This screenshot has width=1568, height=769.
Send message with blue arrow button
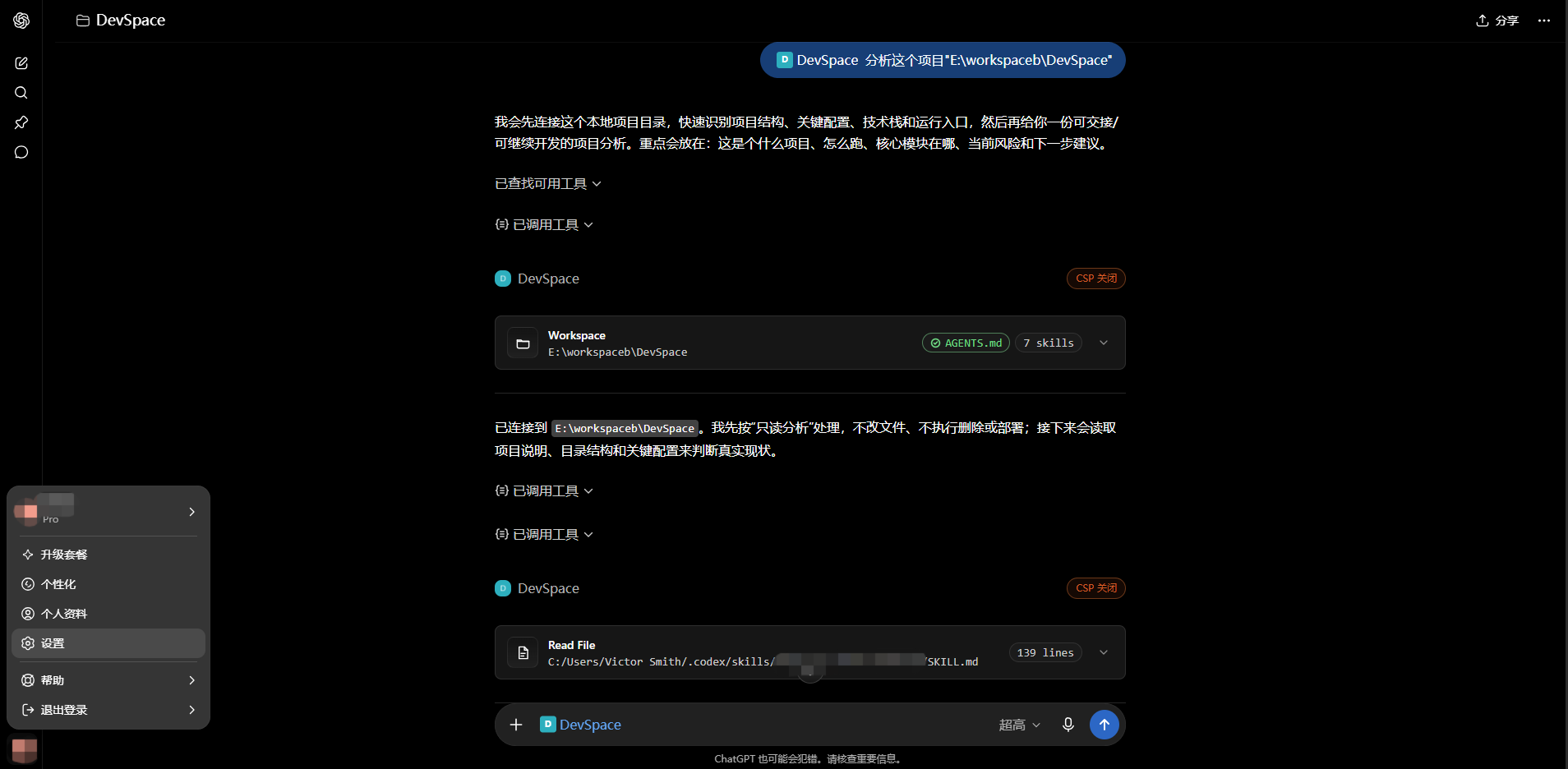1104,725
